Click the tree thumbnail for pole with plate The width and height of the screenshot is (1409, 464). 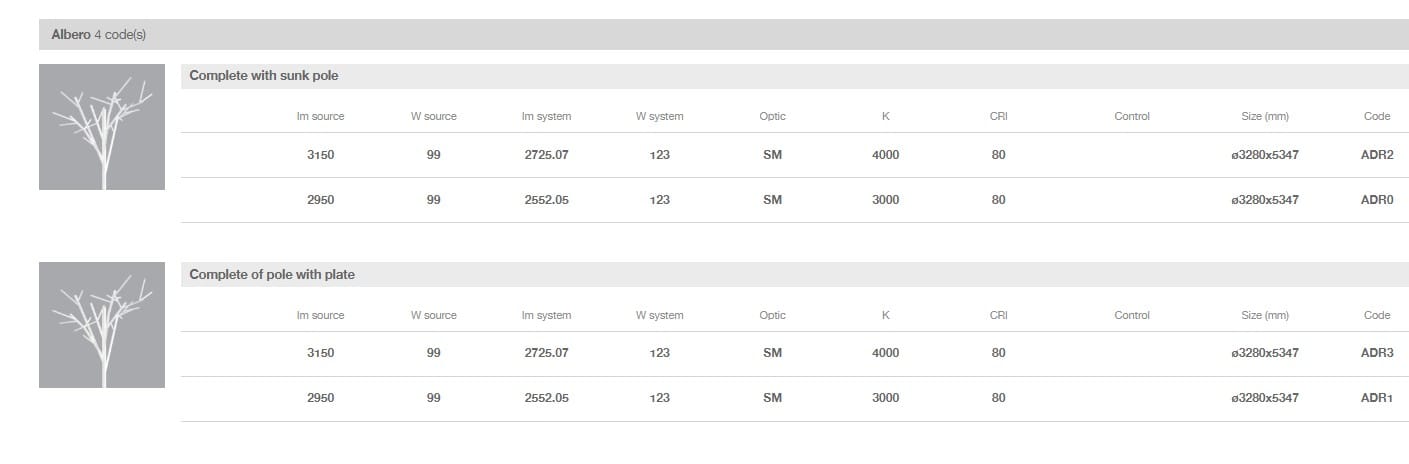coord(102,325)
